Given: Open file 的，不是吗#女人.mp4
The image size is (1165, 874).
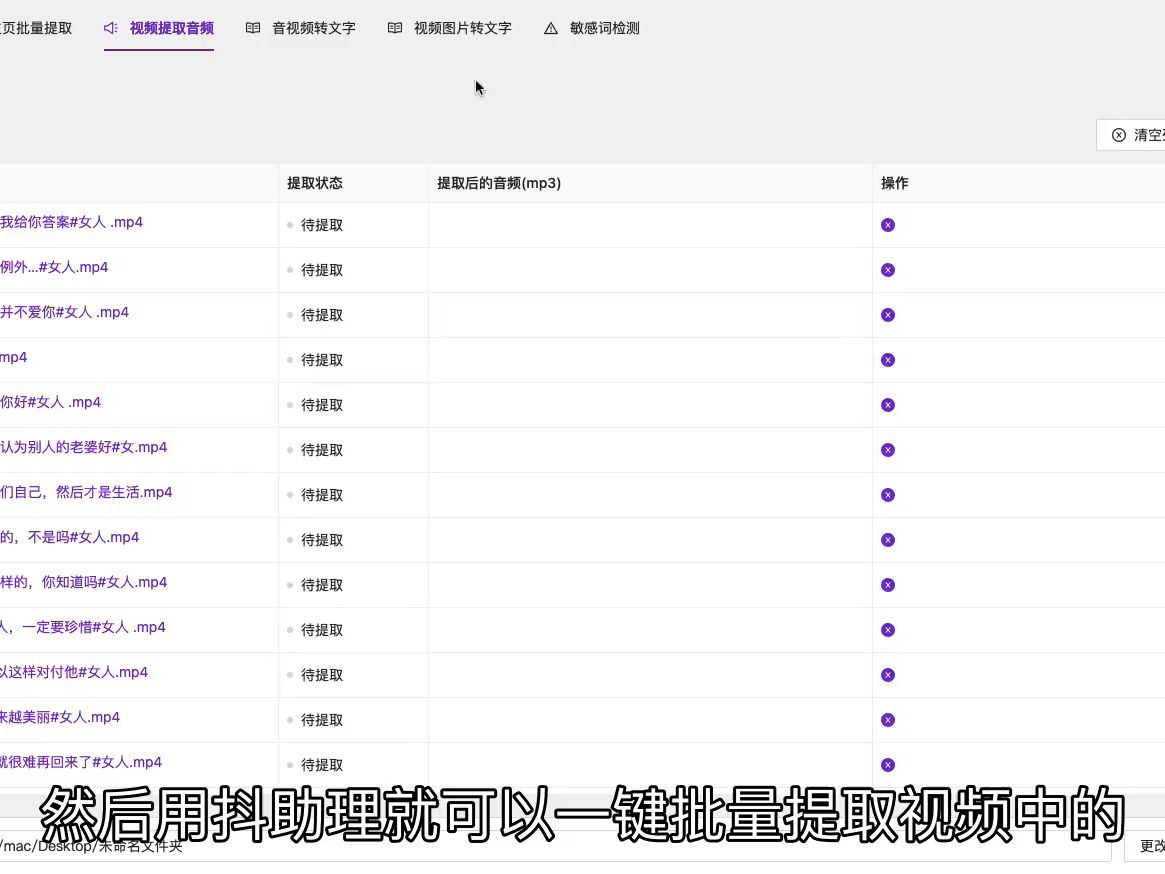Looking at the screenshot, I should [70, 537].
